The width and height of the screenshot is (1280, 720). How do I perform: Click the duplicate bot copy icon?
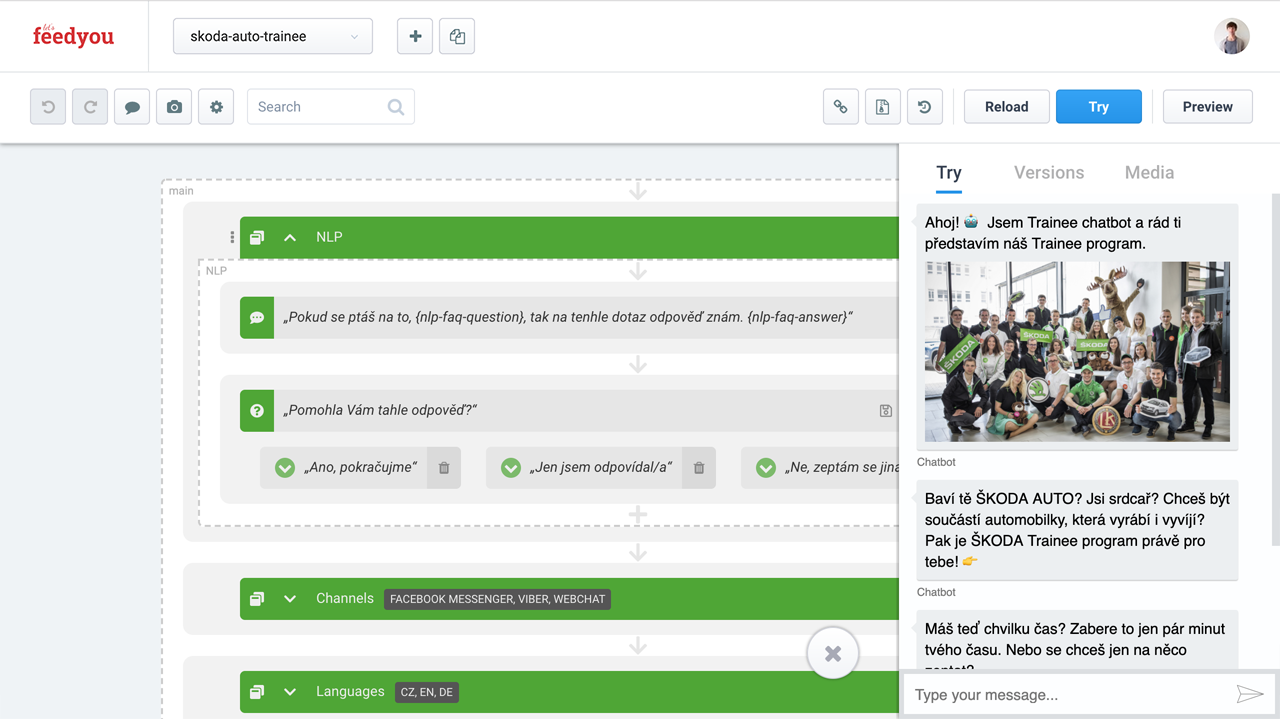(457, 36)
